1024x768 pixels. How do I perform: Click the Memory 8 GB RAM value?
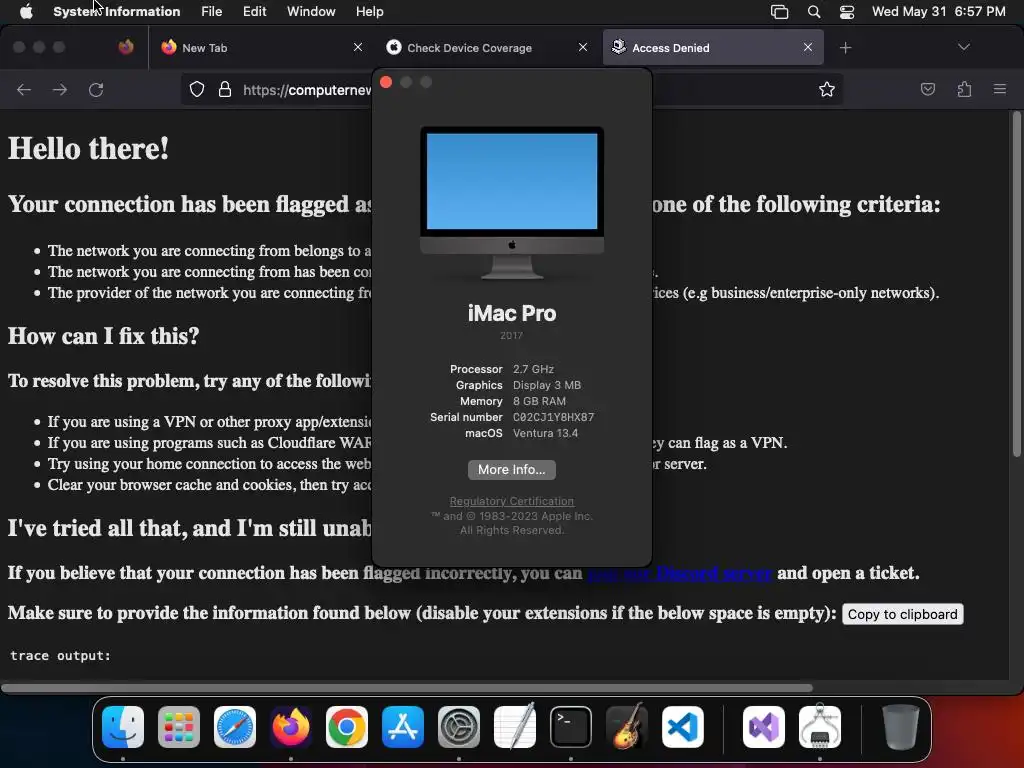click(539, 401)
